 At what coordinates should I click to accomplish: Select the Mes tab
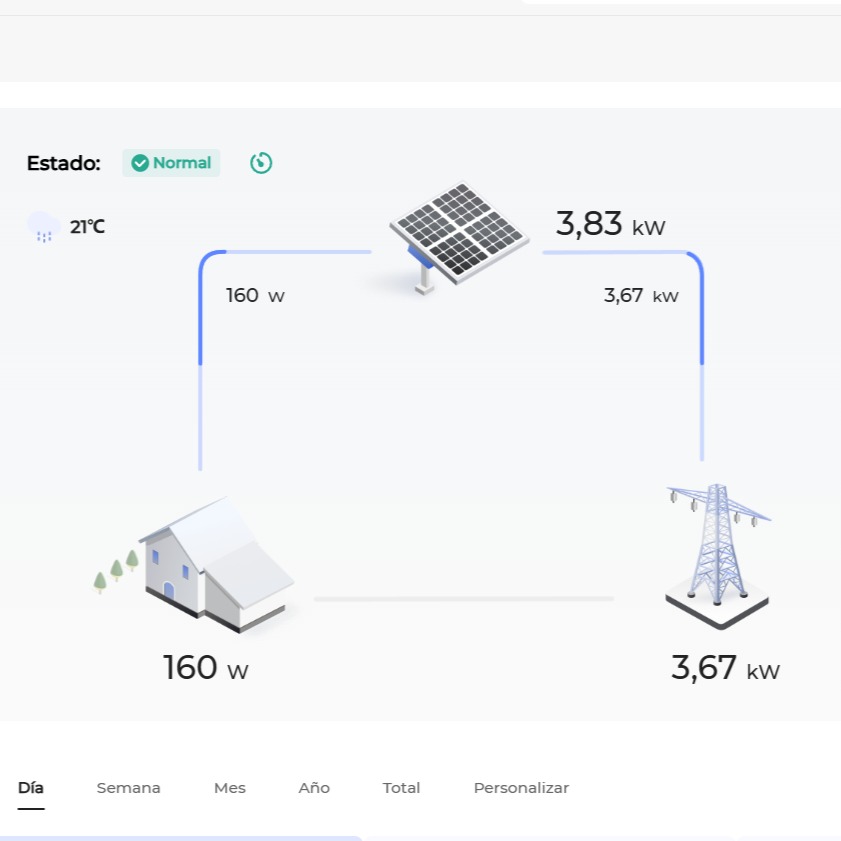(x=229, y=788)
